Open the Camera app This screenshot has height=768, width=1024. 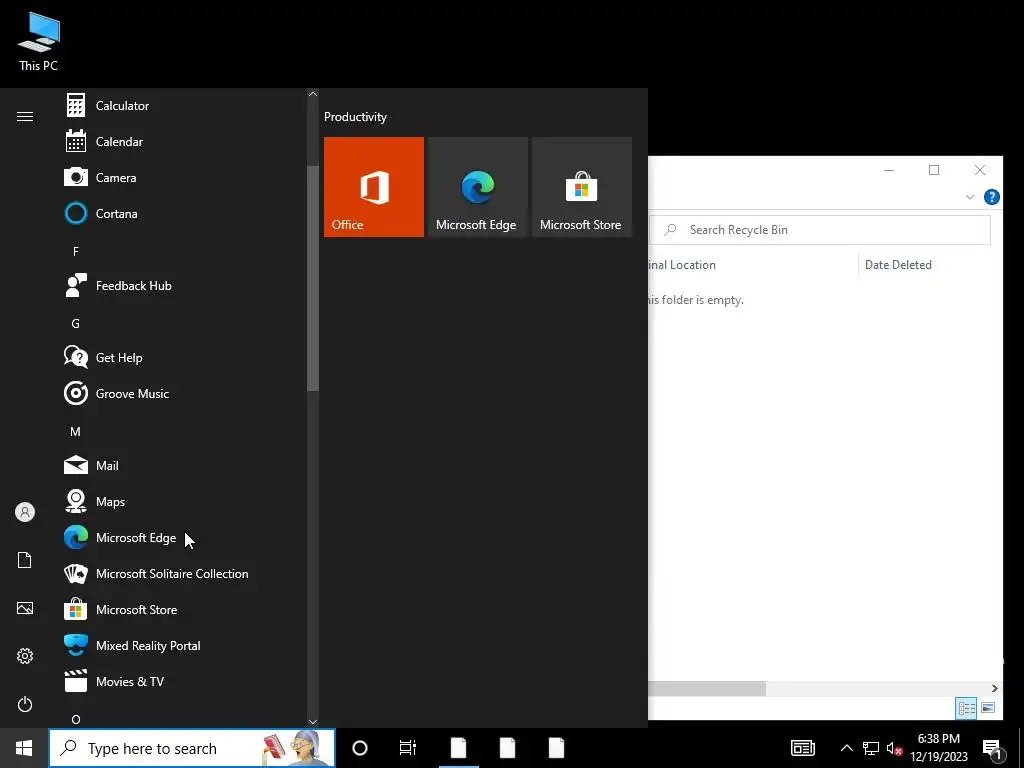(183, 178)
